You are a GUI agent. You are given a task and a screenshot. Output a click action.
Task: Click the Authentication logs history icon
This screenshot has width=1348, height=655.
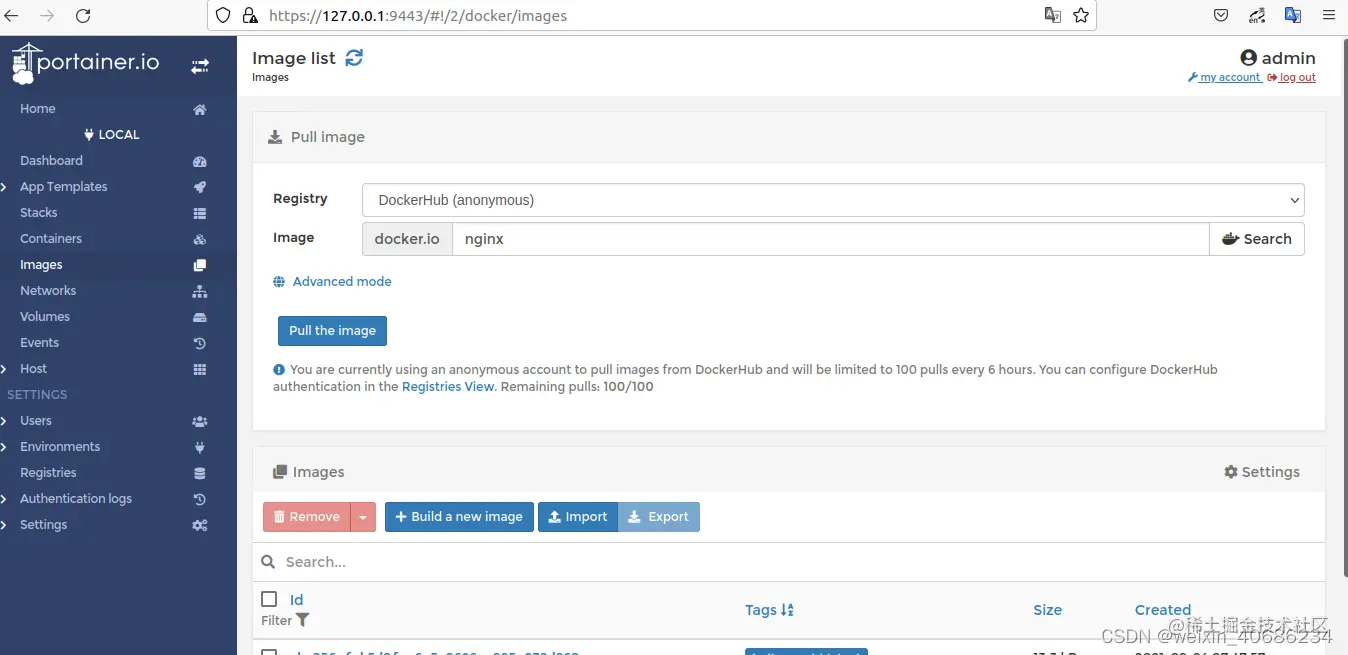[x=200, y=499]
